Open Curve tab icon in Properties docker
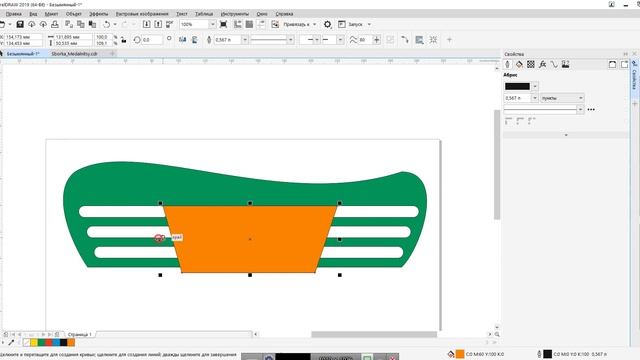This screenshot has height=360, width=640. pos(554,64)
